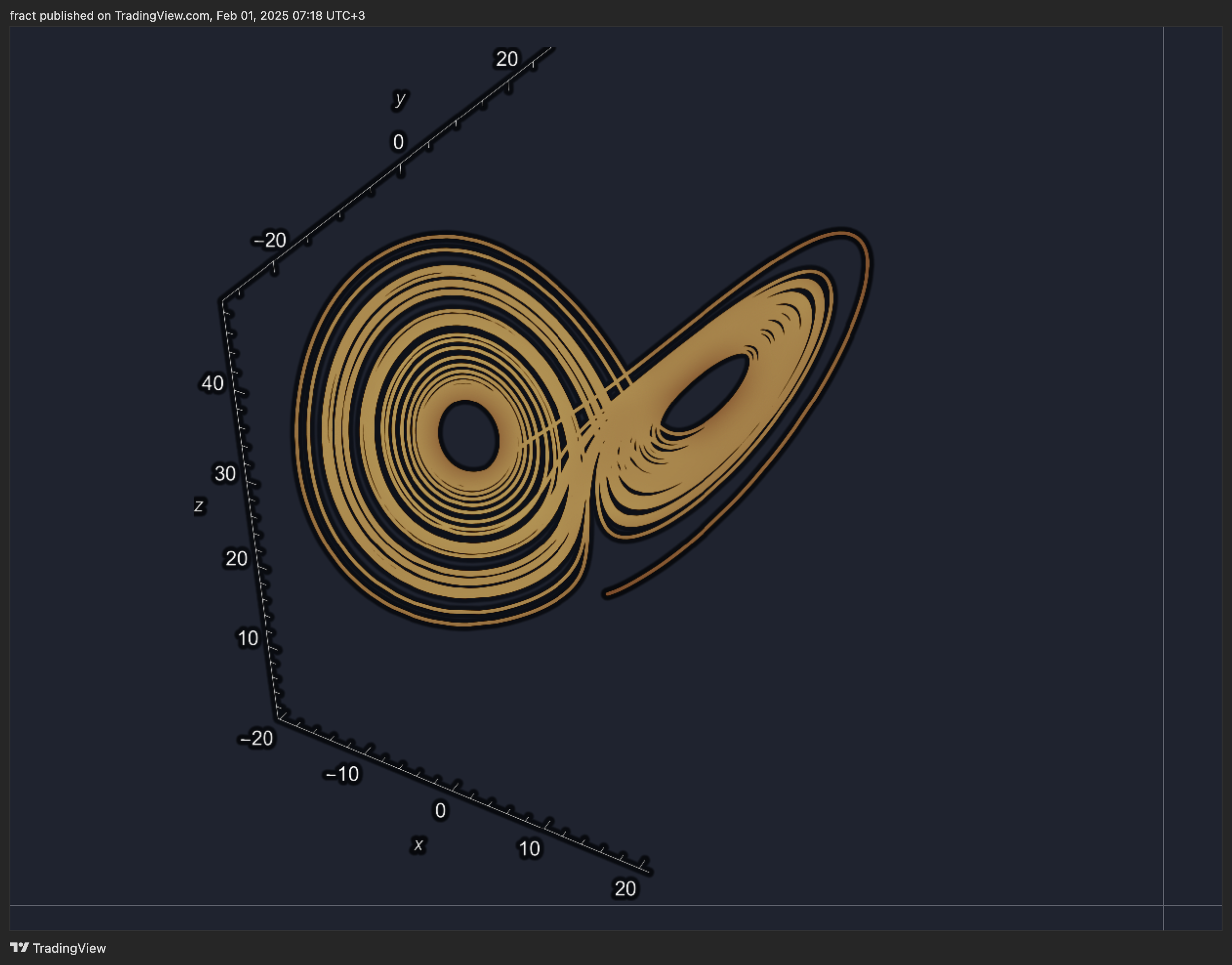
Task: Click the '10' tick label on the z axis
Action: (x=247, y=638)
